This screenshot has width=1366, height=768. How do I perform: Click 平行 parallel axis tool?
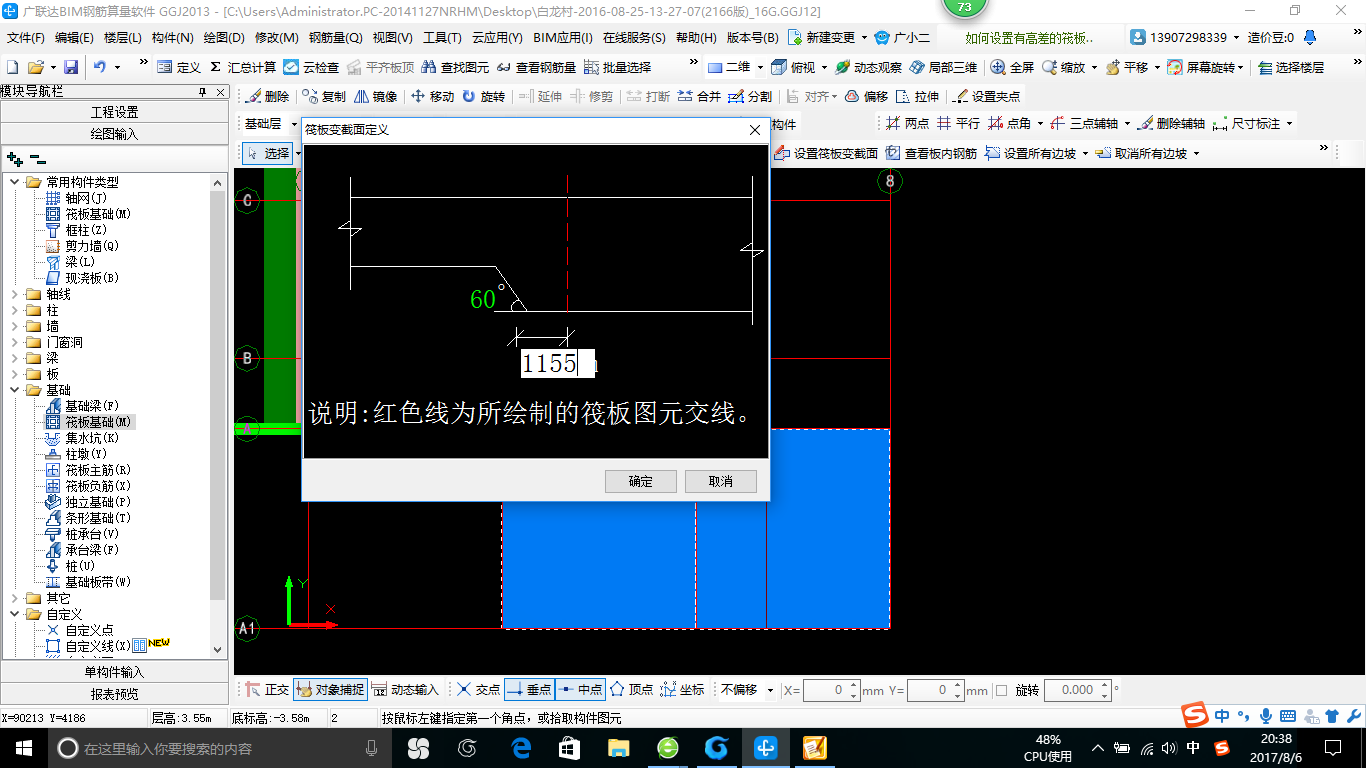958,124
